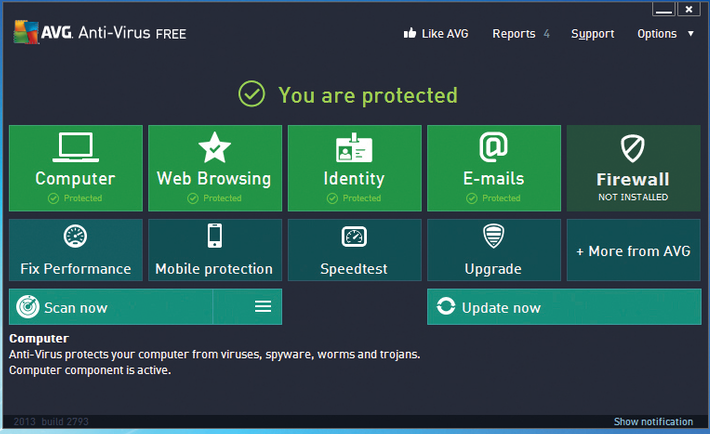The image size is (710, 434).
Task: Click the shield icon on Firewall tile
Action: pos(633,148)
